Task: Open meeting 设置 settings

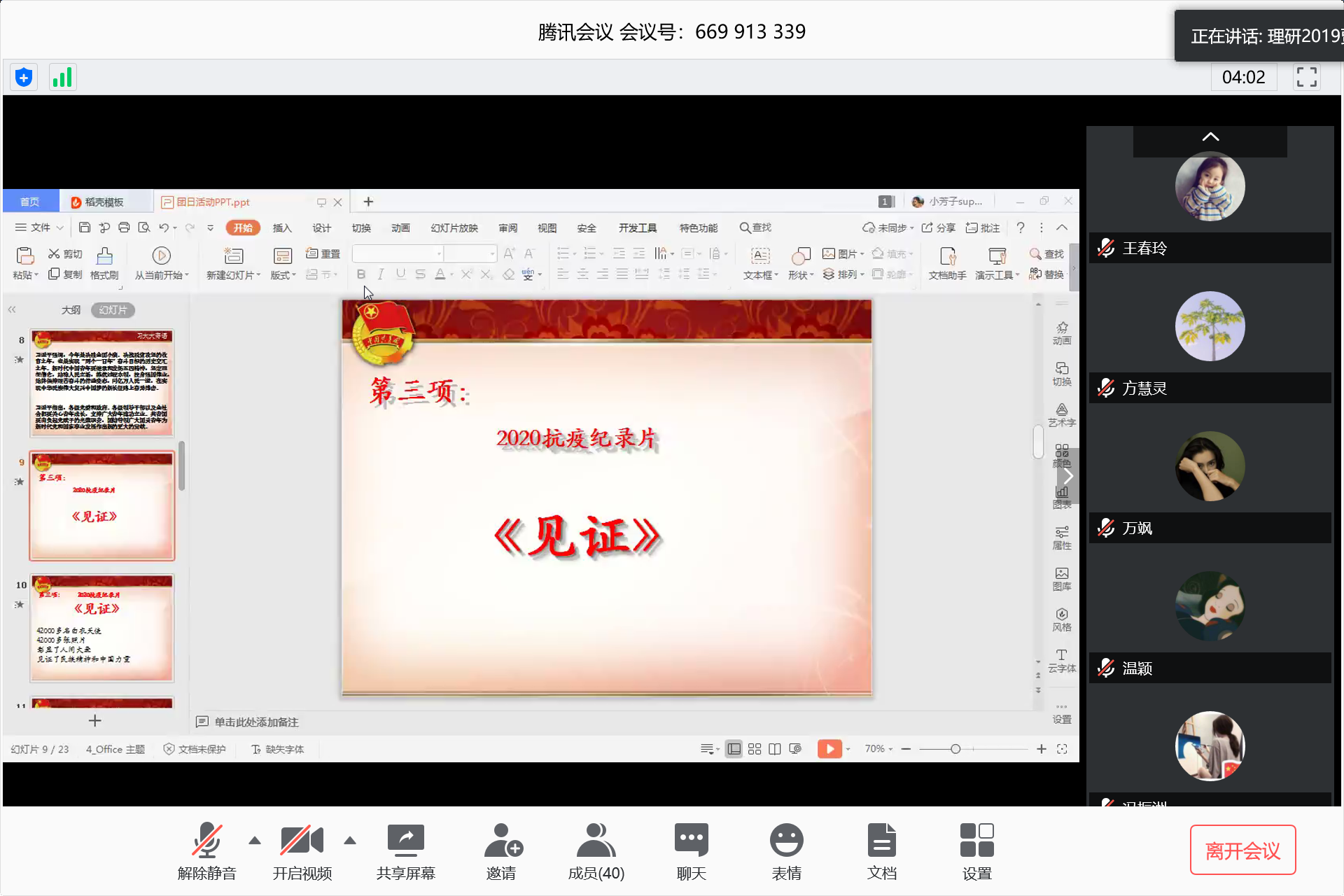Action: tap(976, 851)
